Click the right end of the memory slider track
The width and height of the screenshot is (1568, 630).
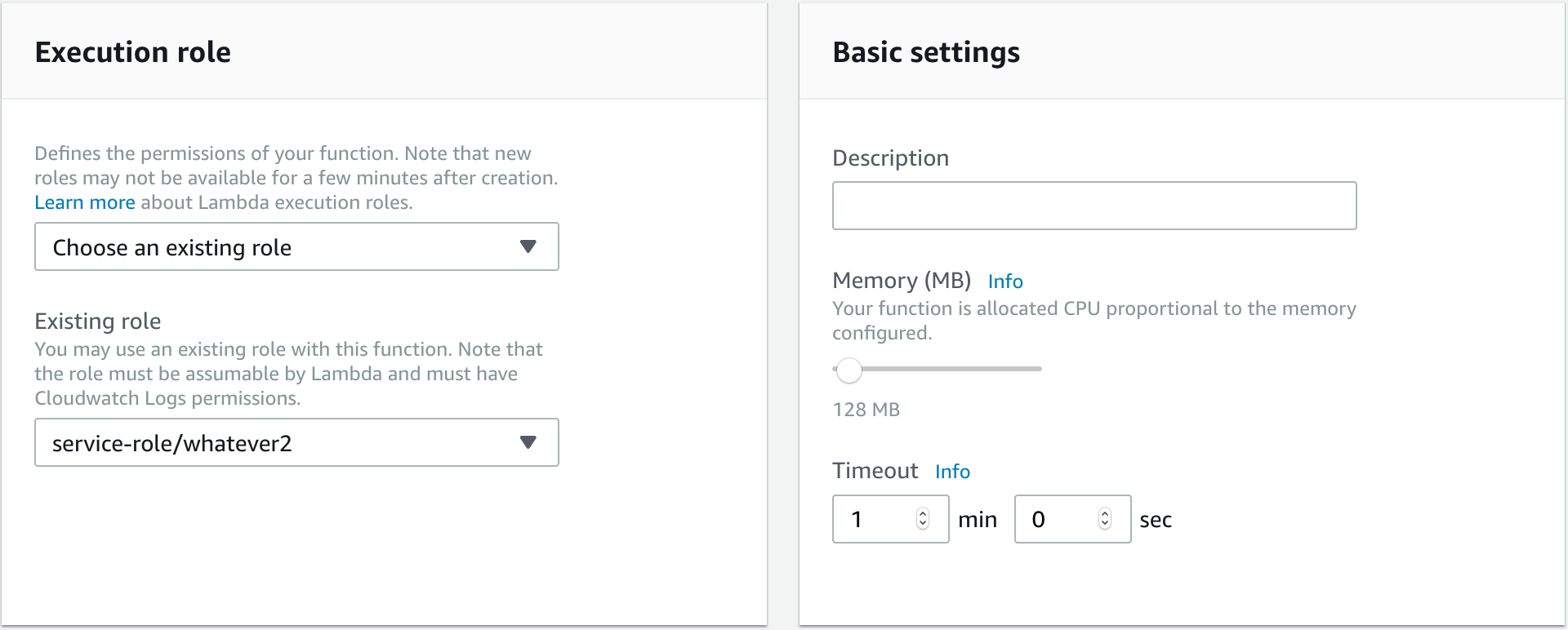[1039, 369]
